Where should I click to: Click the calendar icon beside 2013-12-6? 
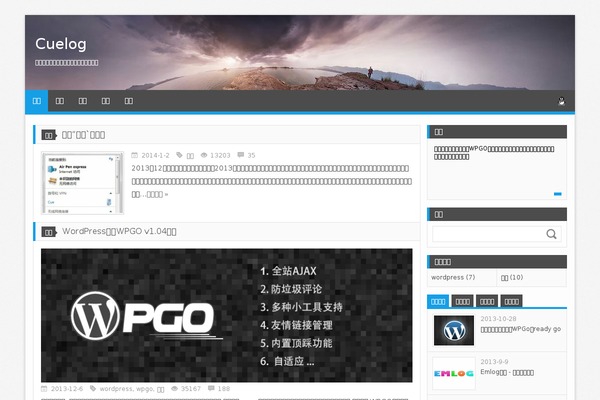tap(44, 389)
